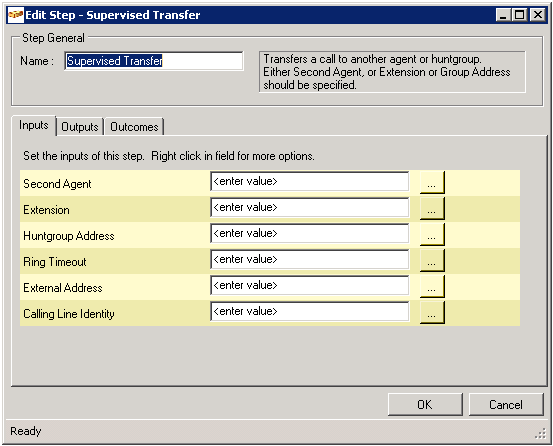
Task: Click the Extension value field
Action: click(310, 208)
